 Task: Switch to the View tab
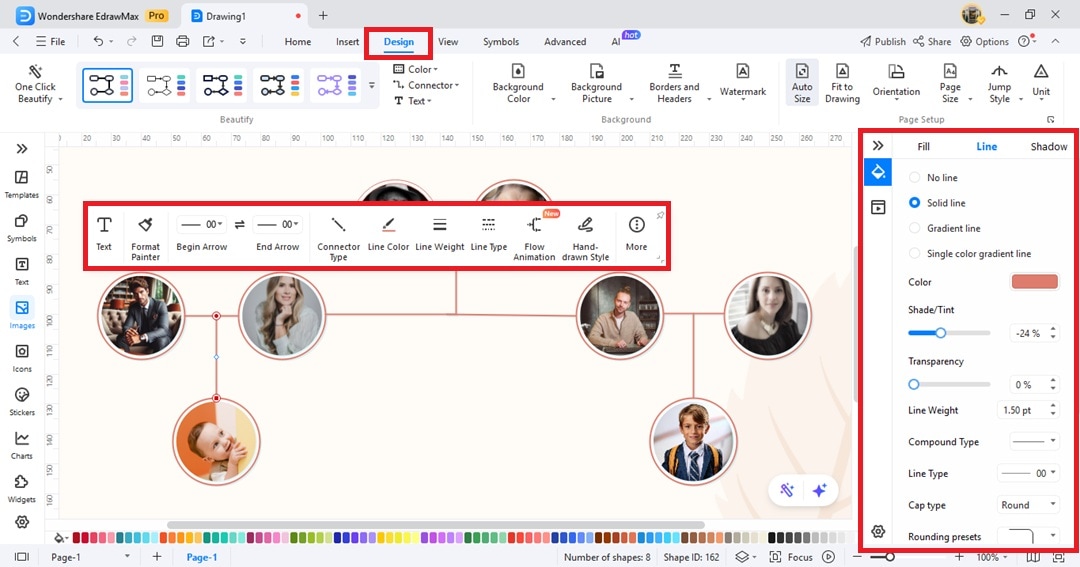[448, 41]
